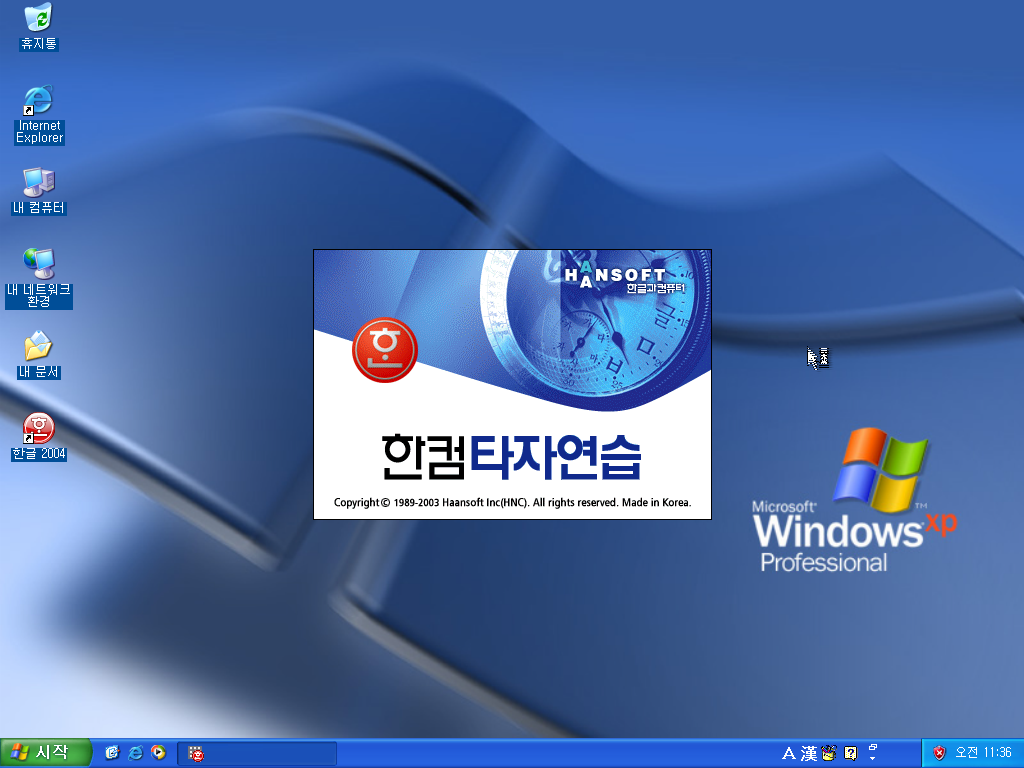Select the 내 네트워크 환경 desktop icon
The image size is (1024, 768).
[39, 278]
